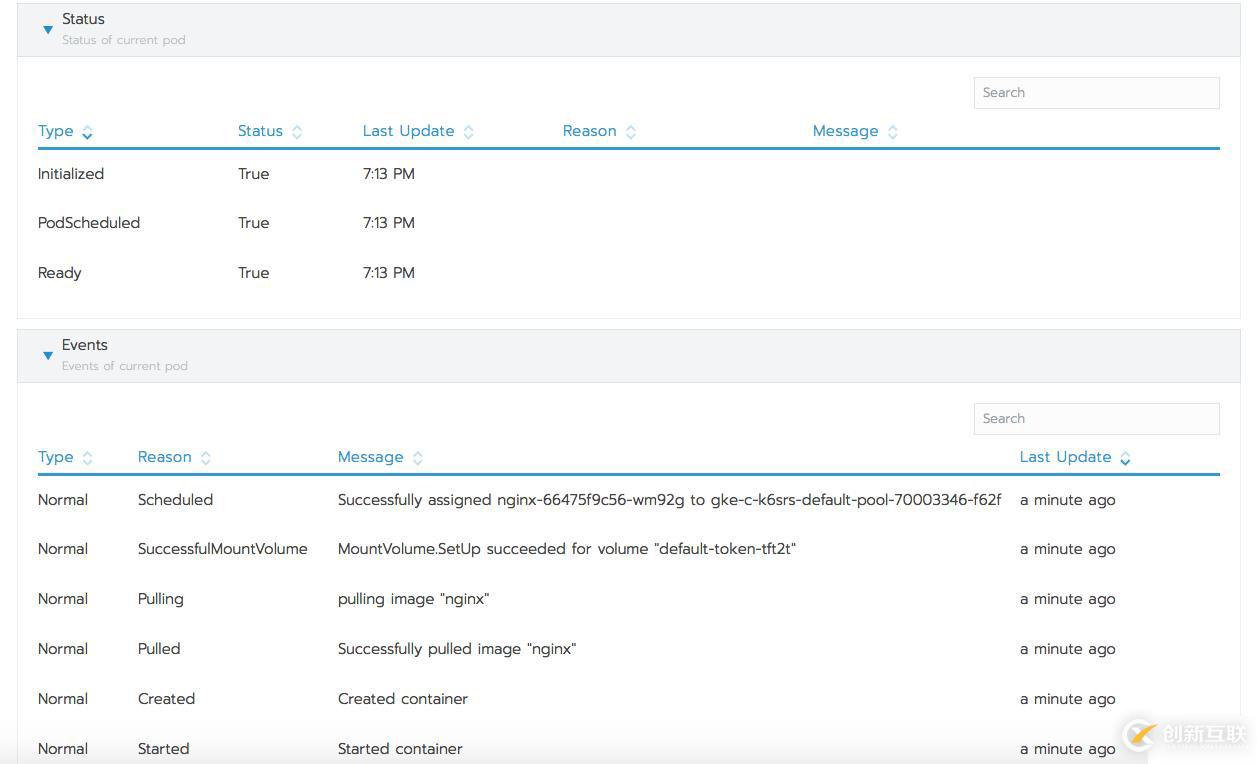Click sort icon next to Status Last Update
Image resolution: width=1257 pixels, height=764 pixels.
tap(469, 132)
